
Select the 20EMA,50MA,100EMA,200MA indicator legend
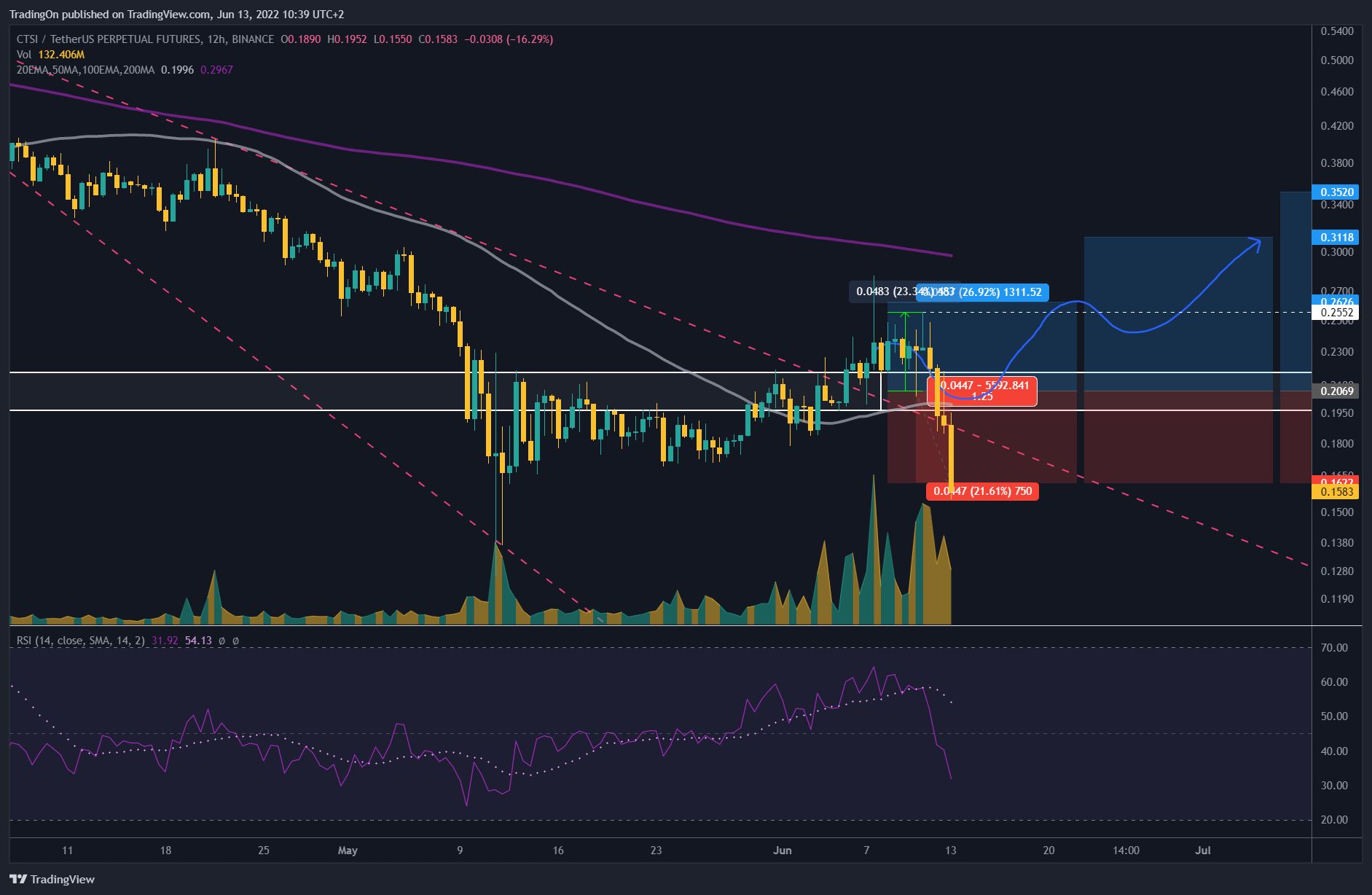point(85,70)
